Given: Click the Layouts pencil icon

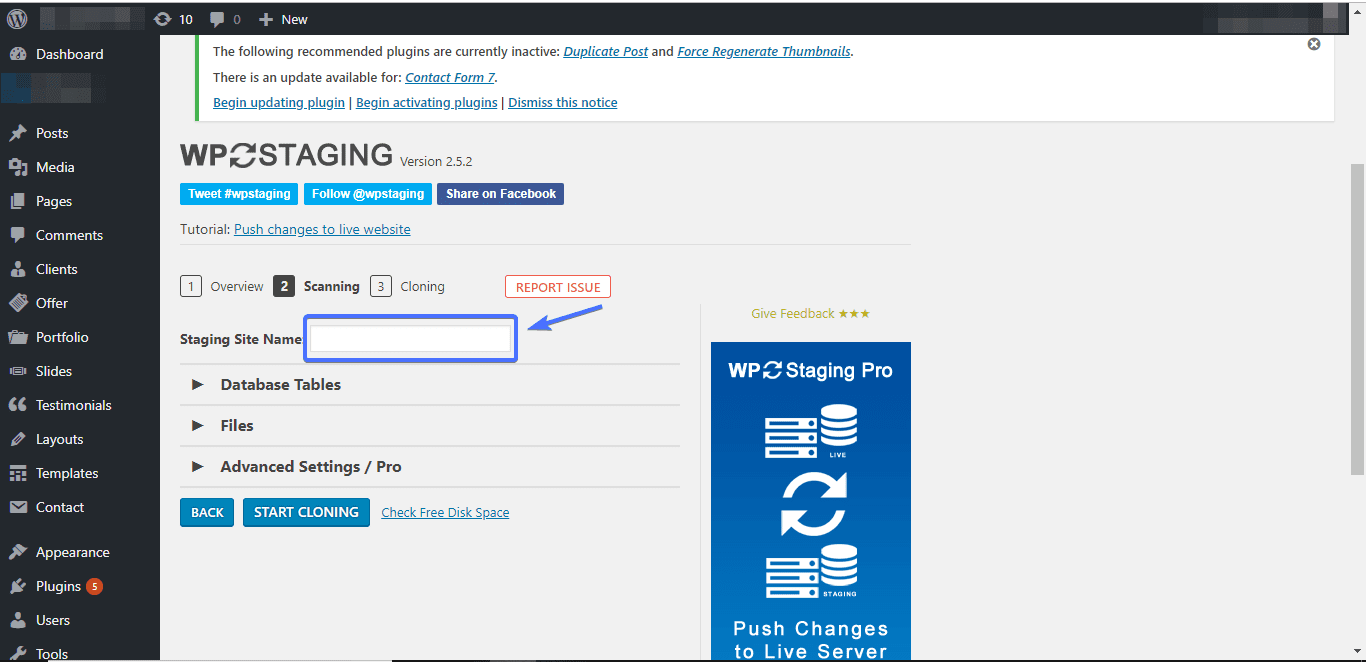Looking at the screenshot, I should click(18, 439).
